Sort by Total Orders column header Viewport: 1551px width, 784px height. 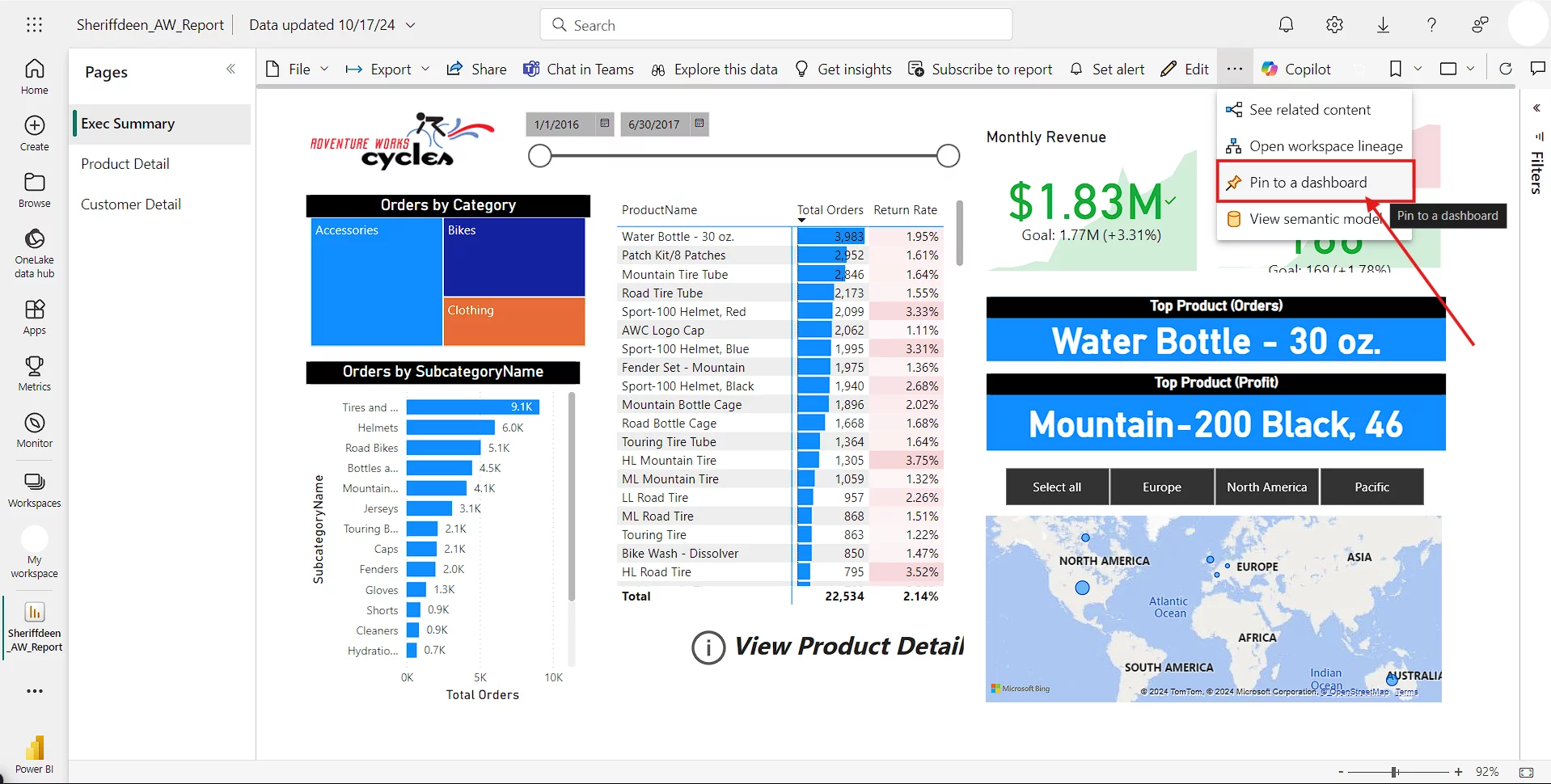click(x=830, y=210)
